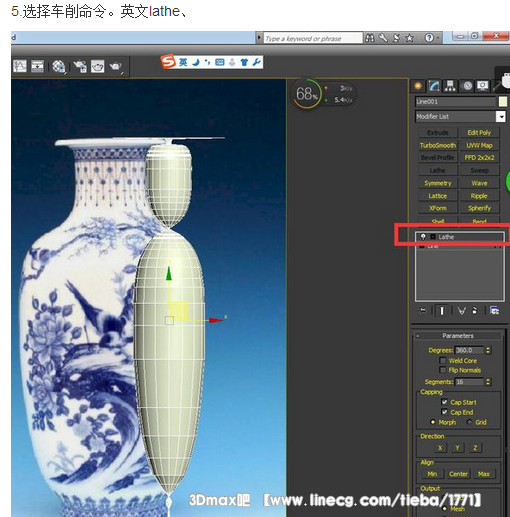Click the Sogou moon icon
Screen dimensions: 510x517
click(x=196, y=62)
